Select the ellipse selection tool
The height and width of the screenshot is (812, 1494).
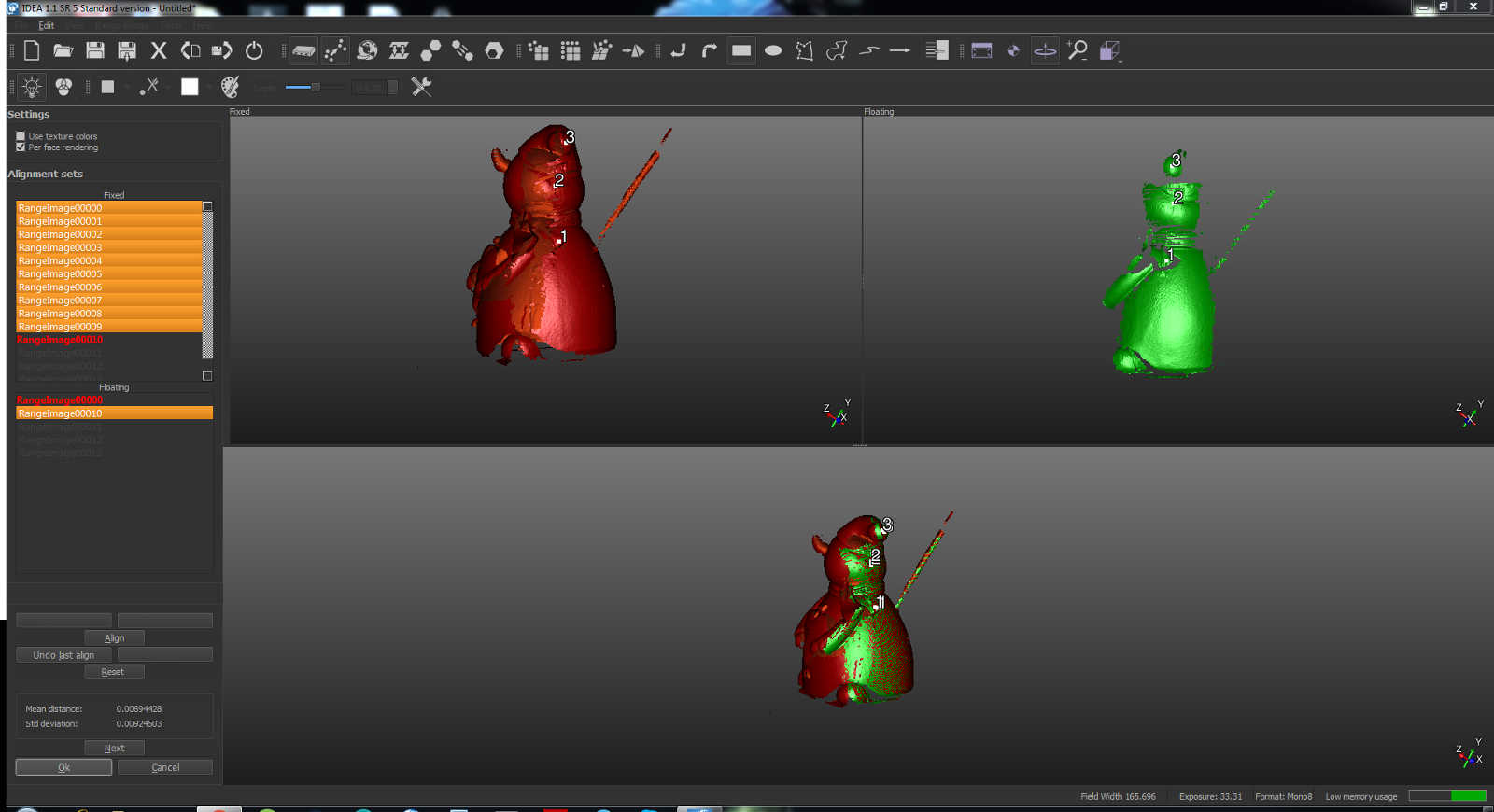tap(773, 50)
